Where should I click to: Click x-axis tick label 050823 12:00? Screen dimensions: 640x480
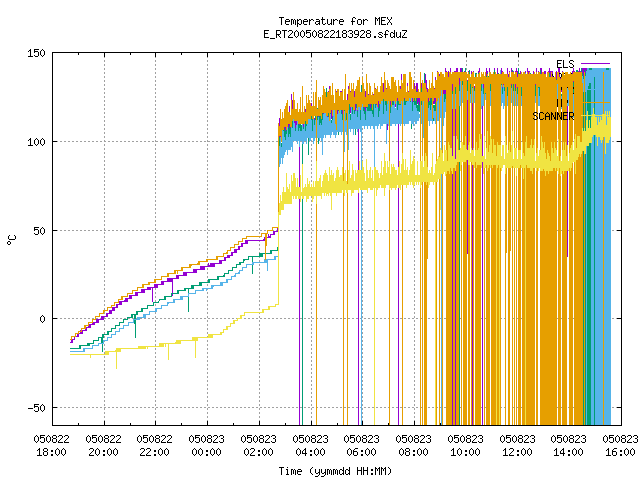point(518,446)
